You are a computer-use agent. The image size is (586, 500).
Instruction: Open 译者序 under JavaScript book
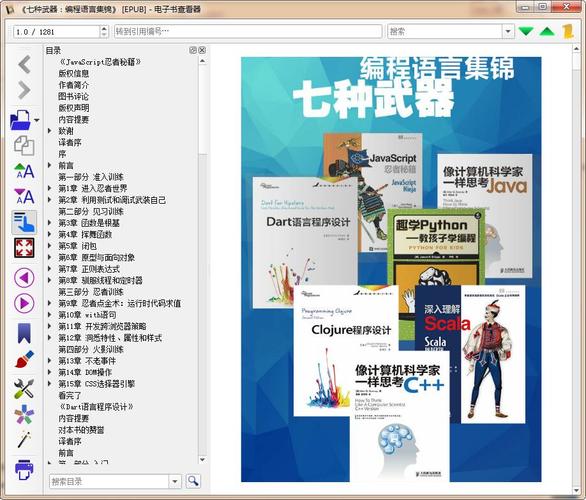tap(70, 142)
